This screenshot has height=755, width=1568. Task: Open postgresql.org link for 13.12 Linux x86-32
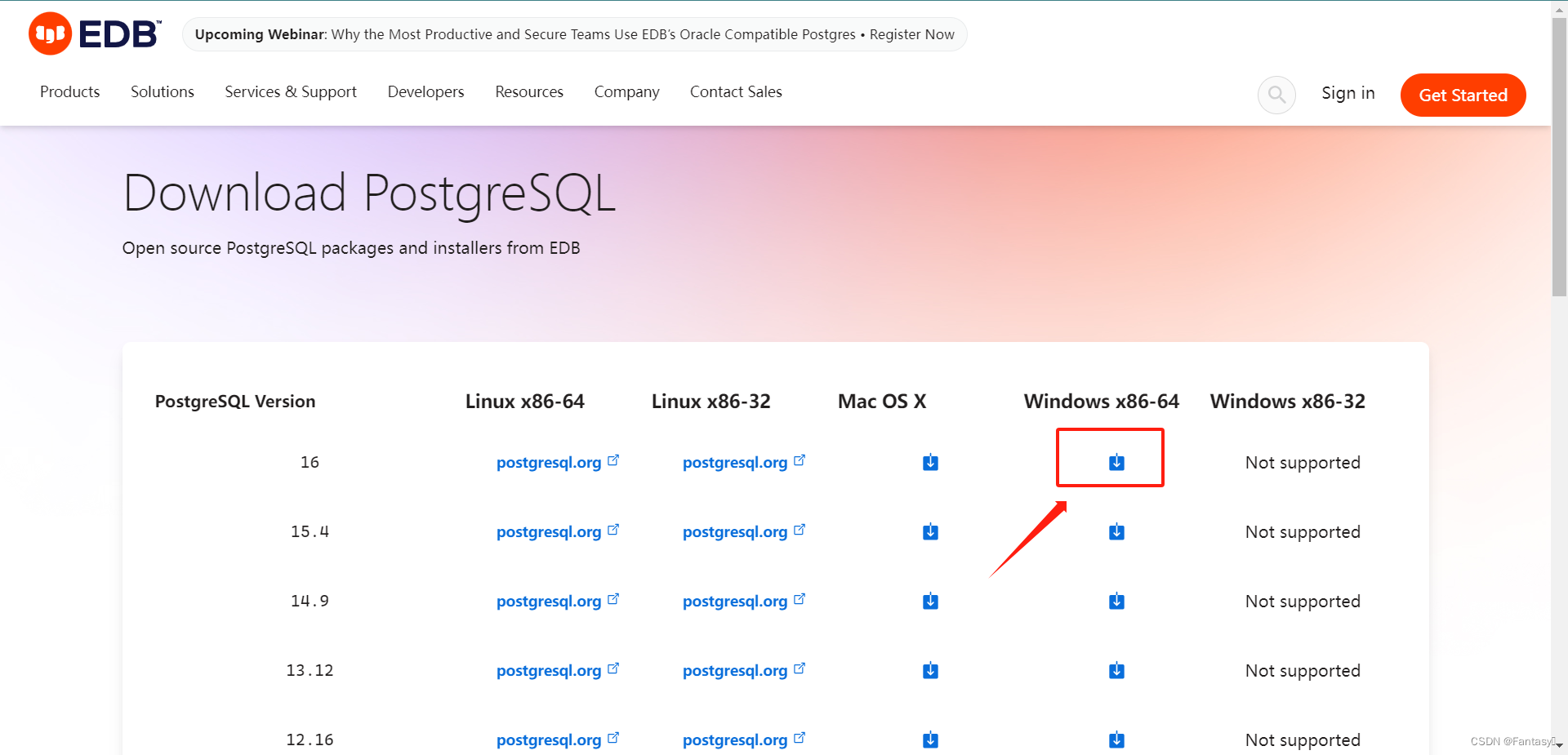[x=744, y=670]
